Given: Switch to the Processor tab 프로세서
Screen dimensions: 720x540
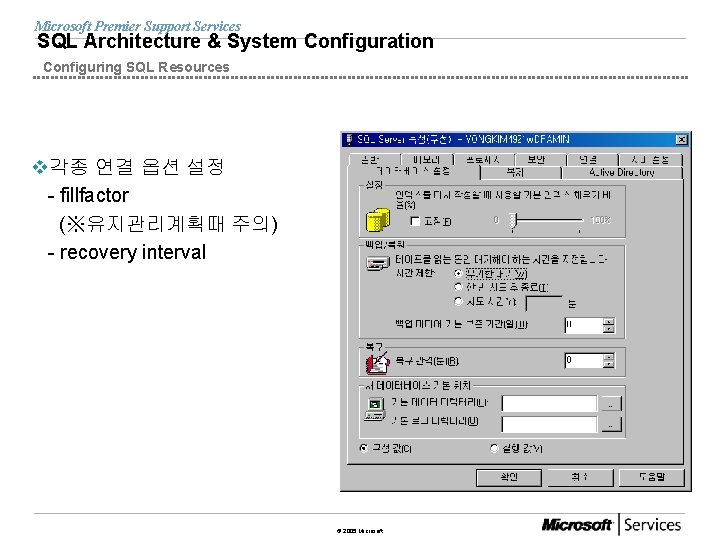Looking at the screenshot, I should (483, 160).
